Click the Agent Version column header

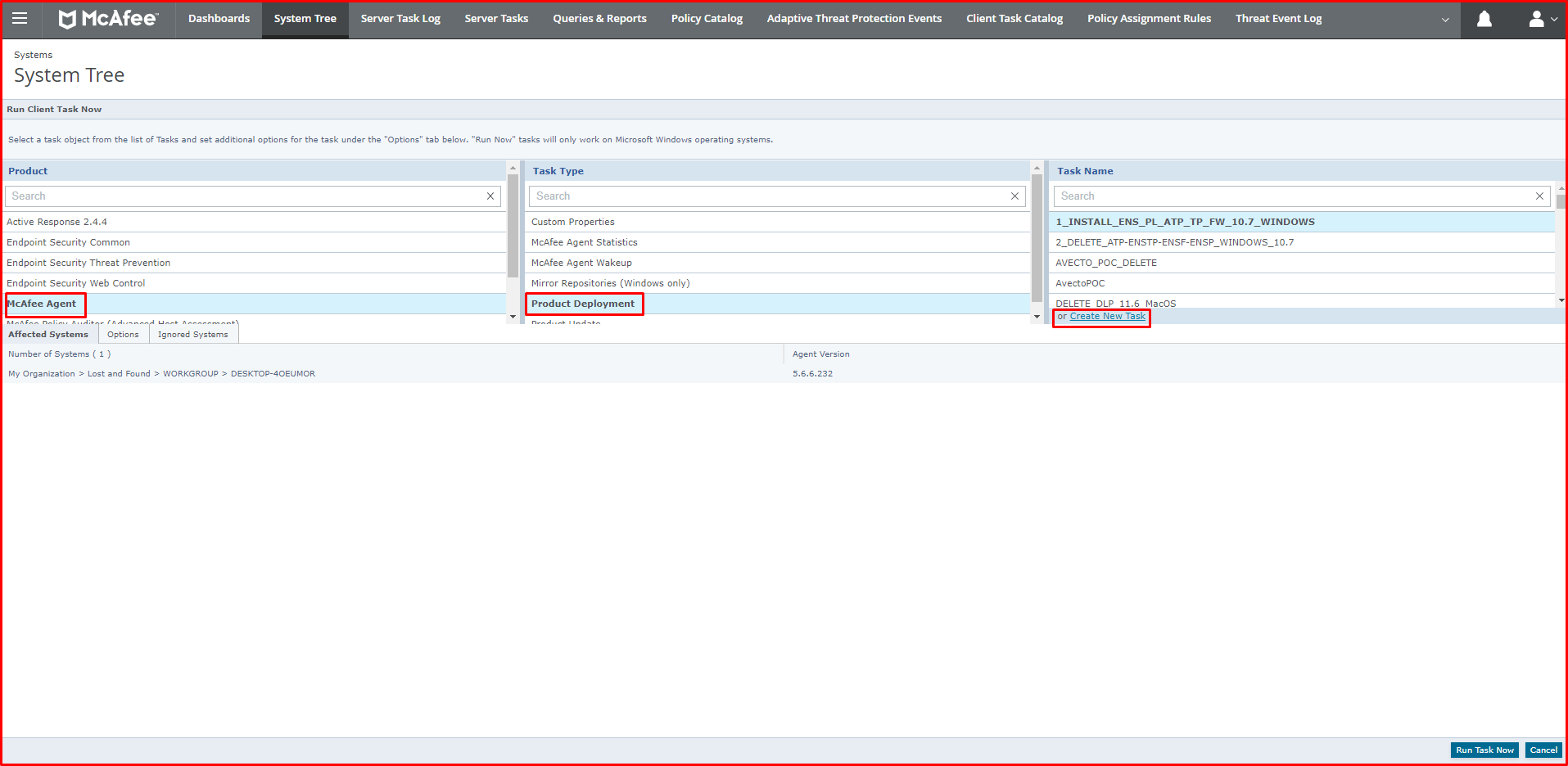pos(820,354)
